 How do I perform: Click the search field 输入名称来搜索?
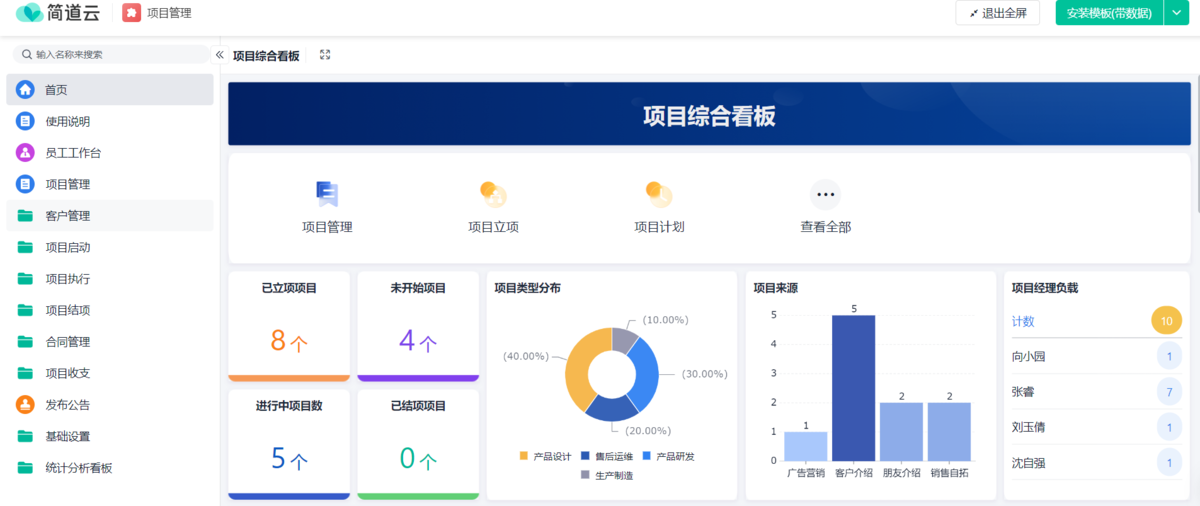click(x=110, y=55)
